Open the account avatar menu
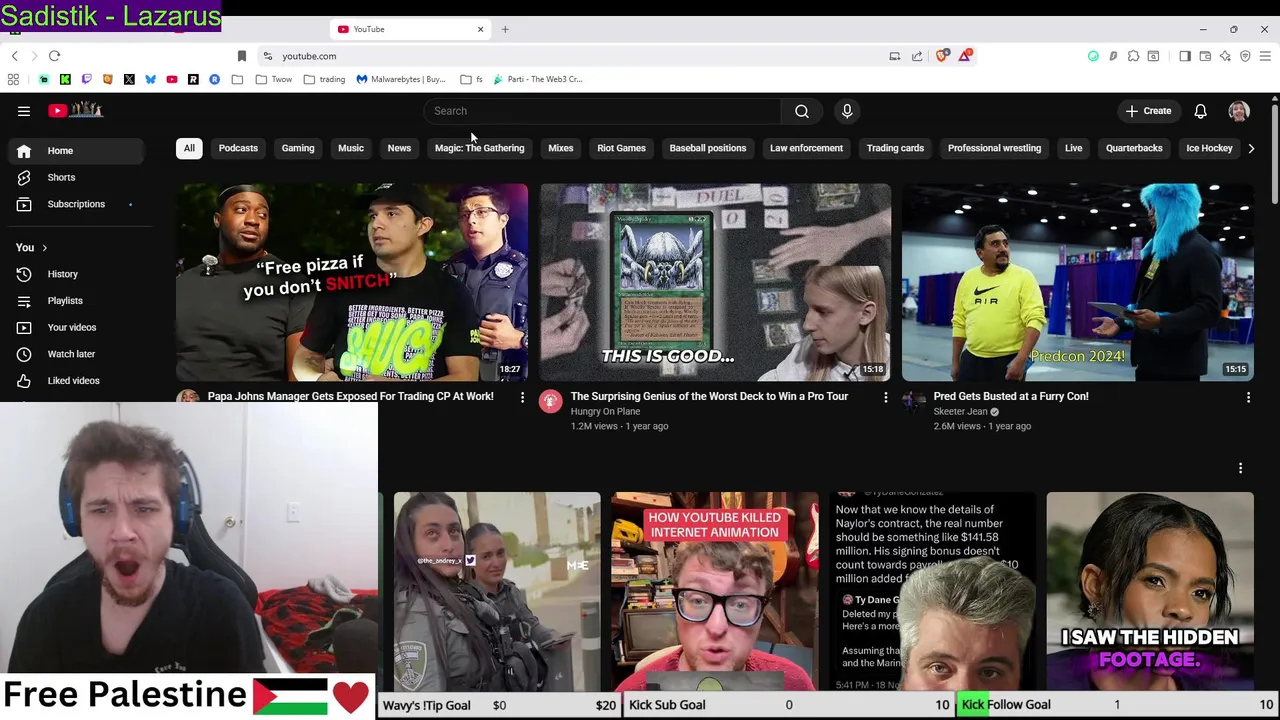 [x=1239, y=111]
